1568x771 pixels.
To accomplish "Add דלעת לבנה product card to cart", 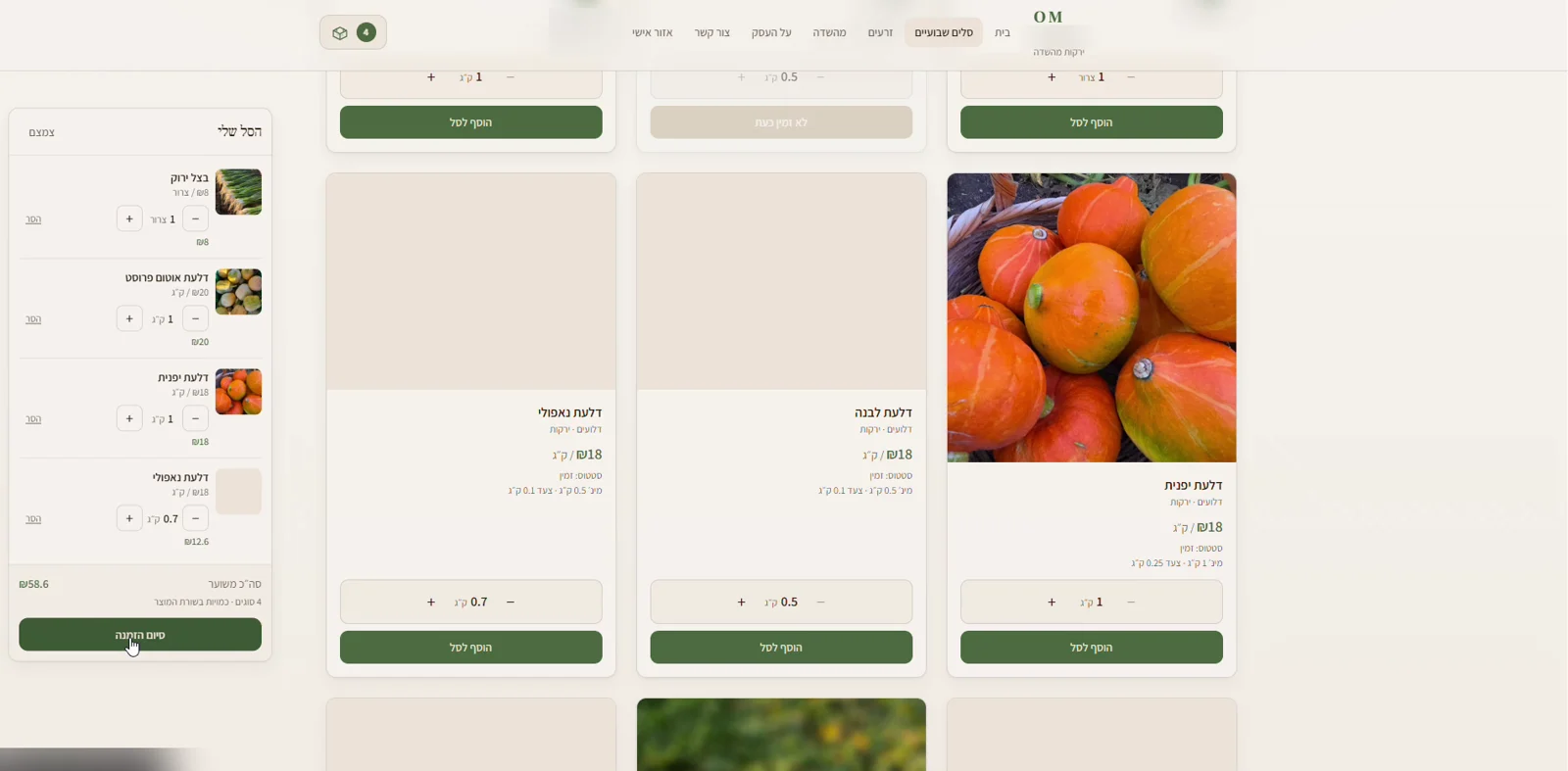I will (781, 648).
